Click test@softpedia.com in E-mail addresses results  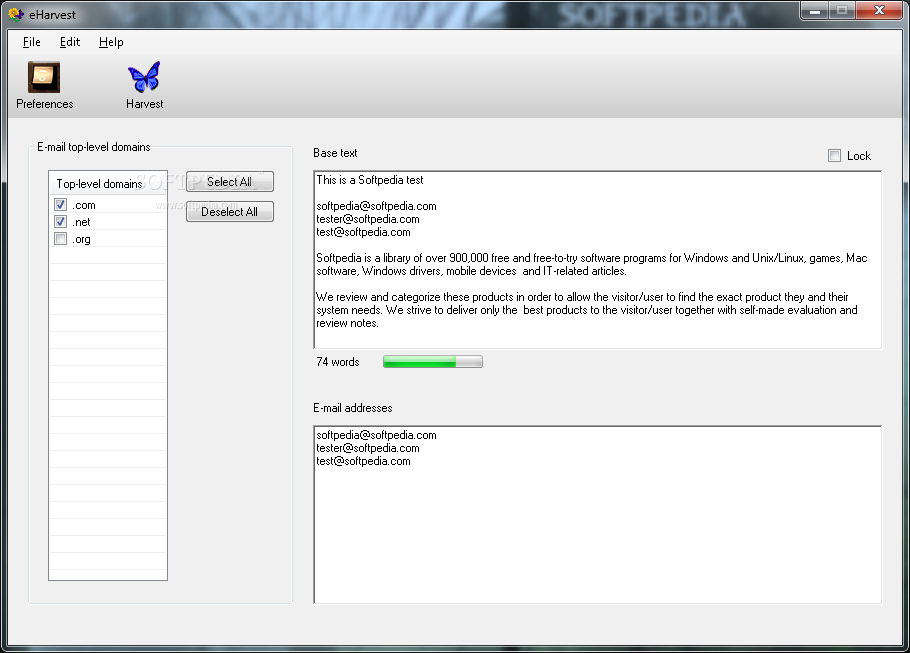coord(363,461)
